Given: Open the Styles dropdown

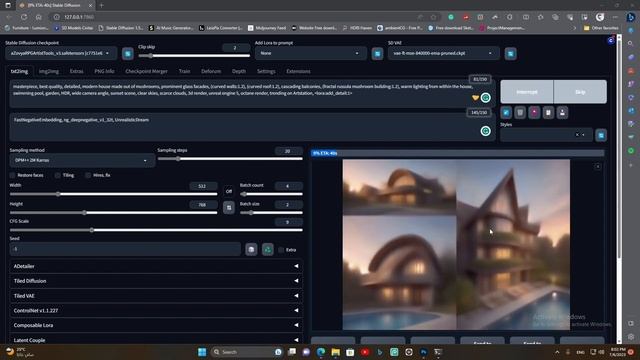Looking at the screenshot, I should (x=546, y=135).
